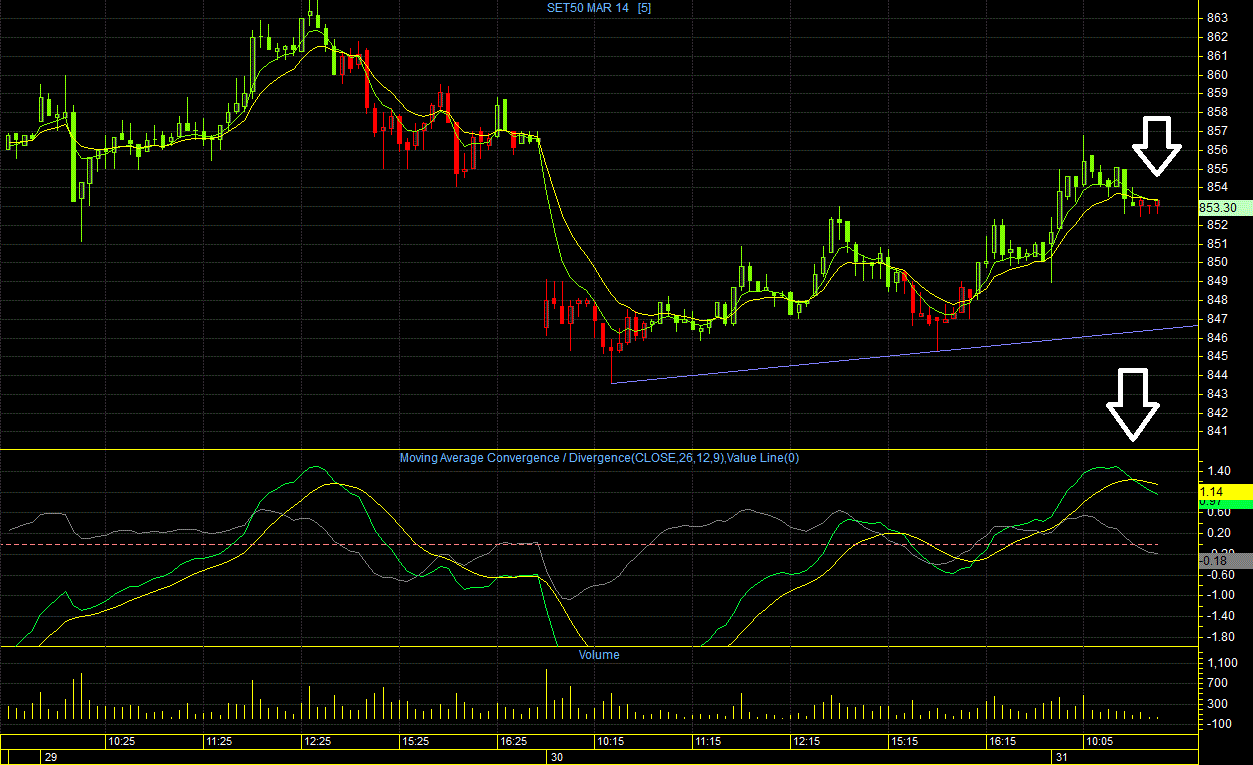Click the 10:15 time axis marker
The image size is (1253, 765).
[x=611, y=742]
